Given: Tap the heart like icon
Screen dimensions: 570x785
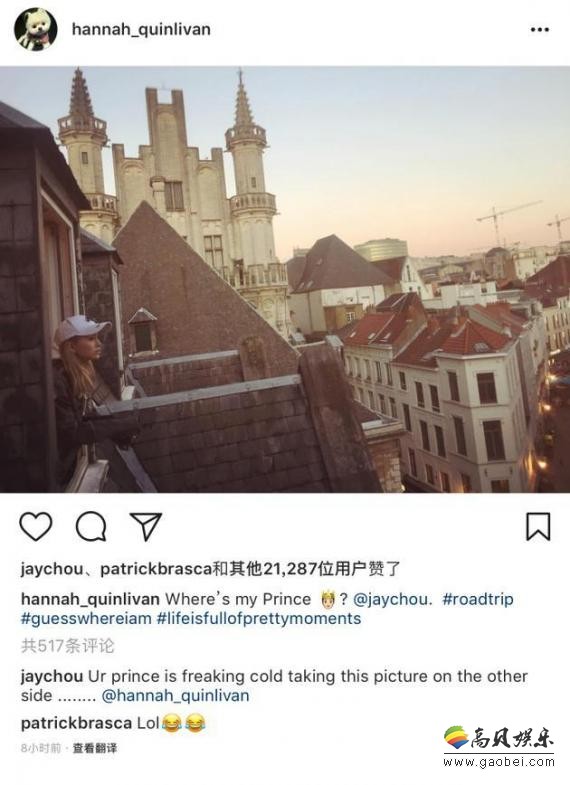Looking at the screenshot, I should coord(36,526).
